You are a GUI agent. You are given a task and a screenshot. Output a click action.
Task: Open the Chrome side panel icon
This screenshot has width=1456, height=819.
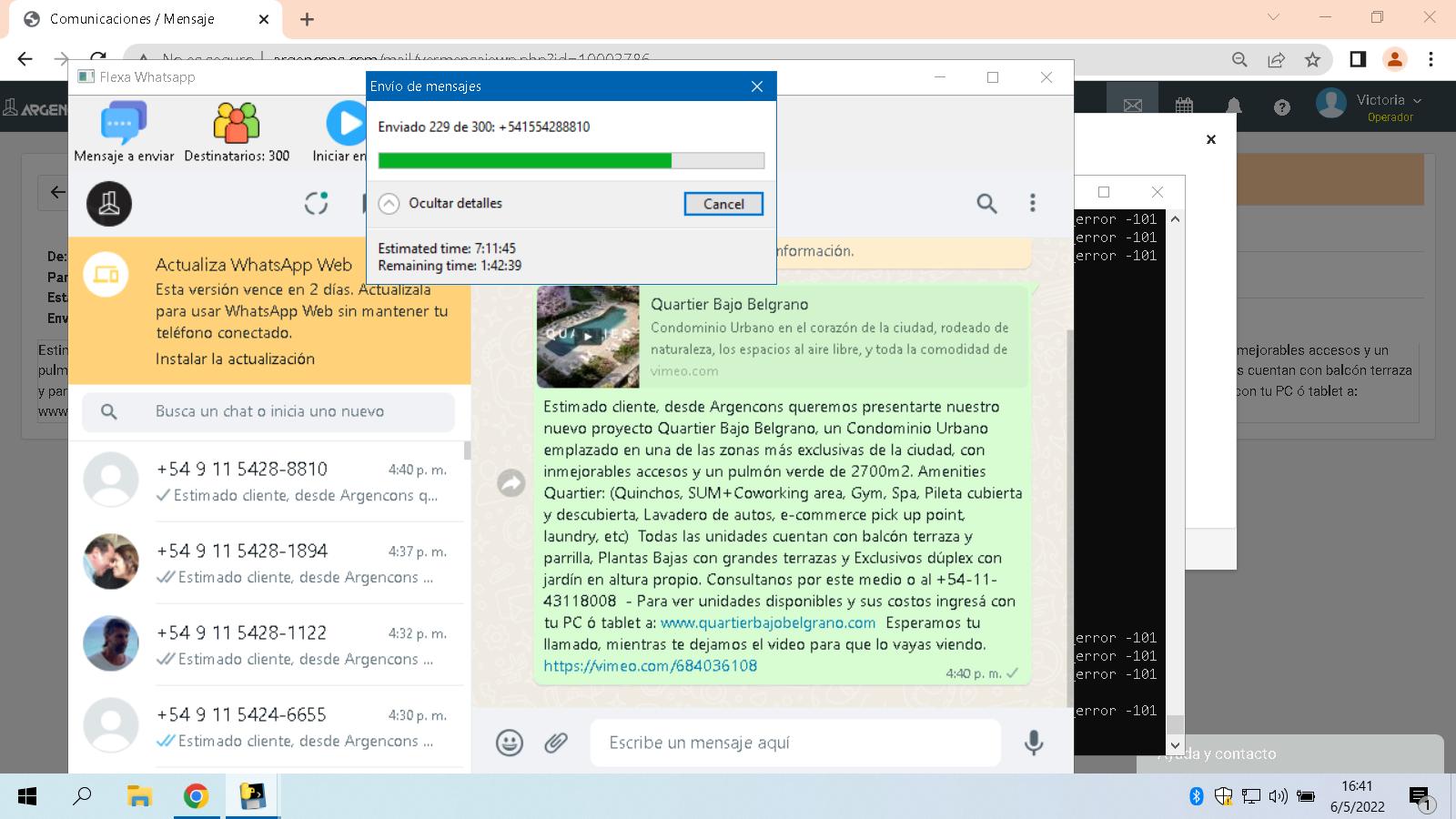click(1358, 59)
